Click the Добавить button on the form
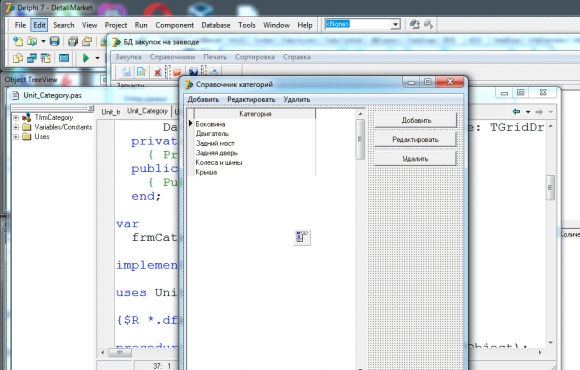This screenshot has height=370, width=580. point(416,120)
